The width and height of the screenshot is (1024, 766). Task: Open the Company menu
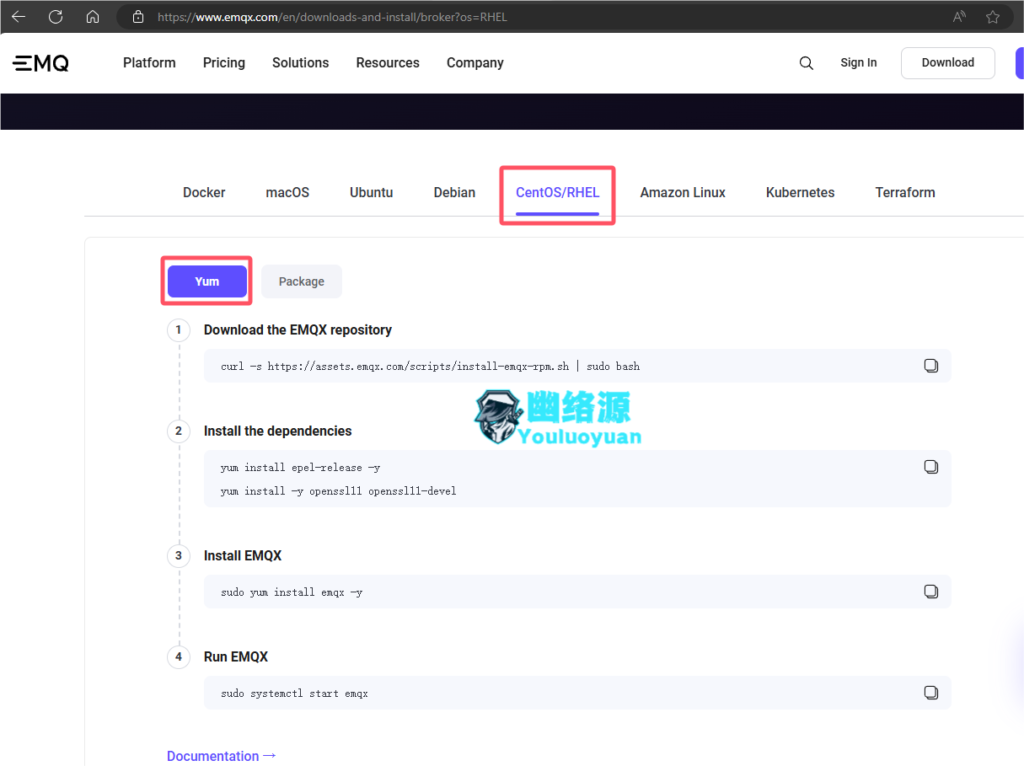[475, 63]
